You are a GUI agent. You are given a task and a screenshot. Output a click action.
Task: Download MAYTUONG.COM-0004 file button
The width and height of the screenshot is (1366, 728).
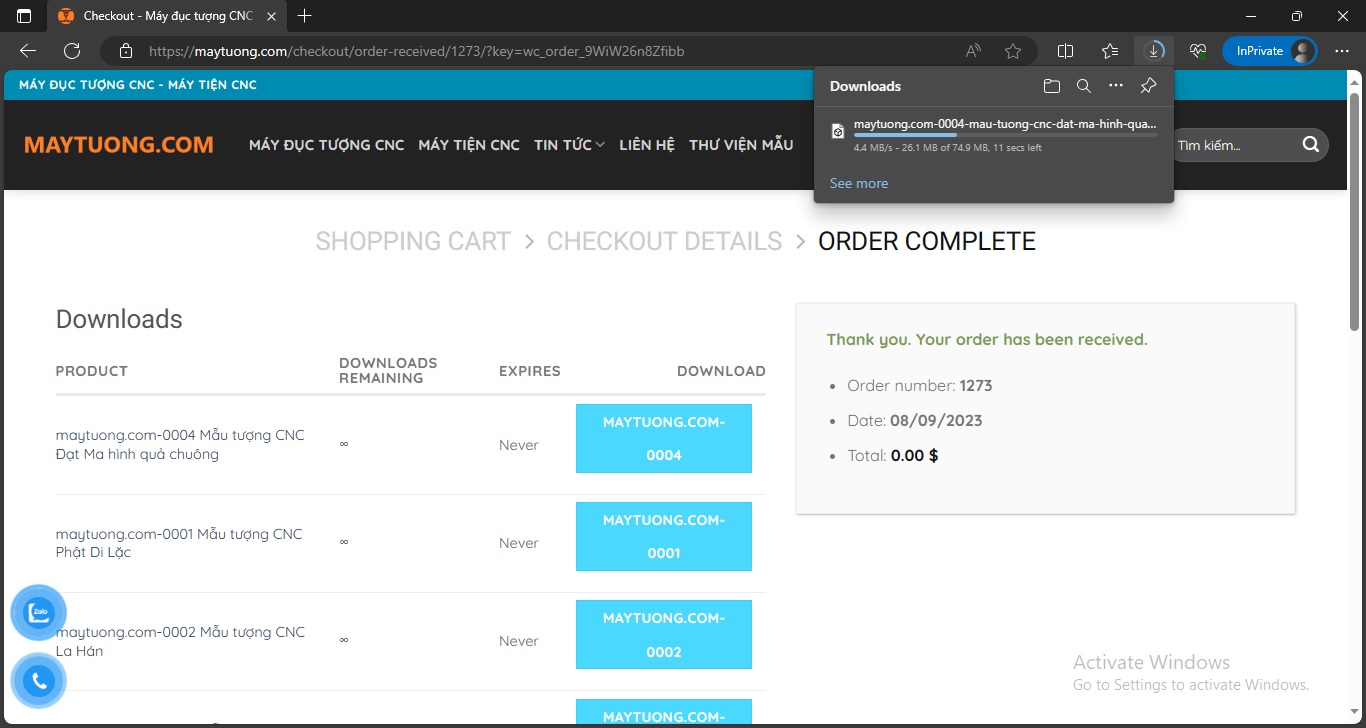point(664,439)
